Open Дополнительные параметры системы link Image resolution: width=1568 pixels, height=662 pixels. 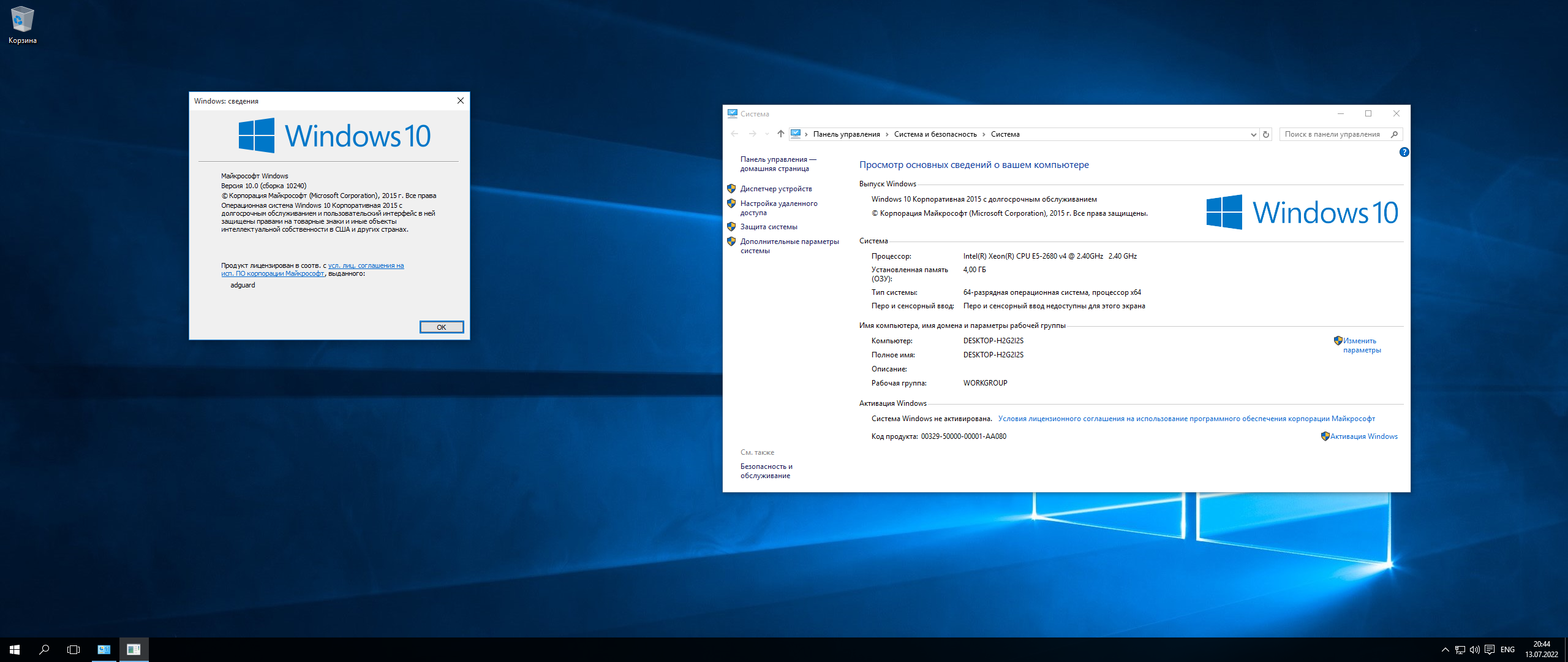[x=790, y=246]
